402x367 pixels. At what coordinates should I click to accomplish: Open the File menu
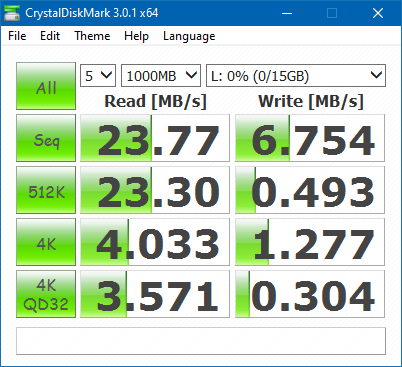pos(17,36)
